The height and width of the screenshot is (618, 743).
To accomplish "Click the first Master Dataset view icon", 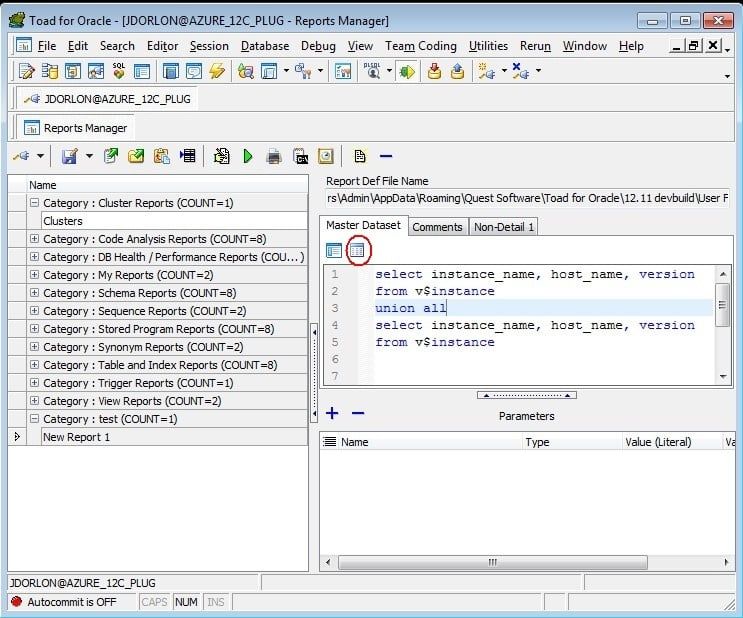I will (334, 250).
